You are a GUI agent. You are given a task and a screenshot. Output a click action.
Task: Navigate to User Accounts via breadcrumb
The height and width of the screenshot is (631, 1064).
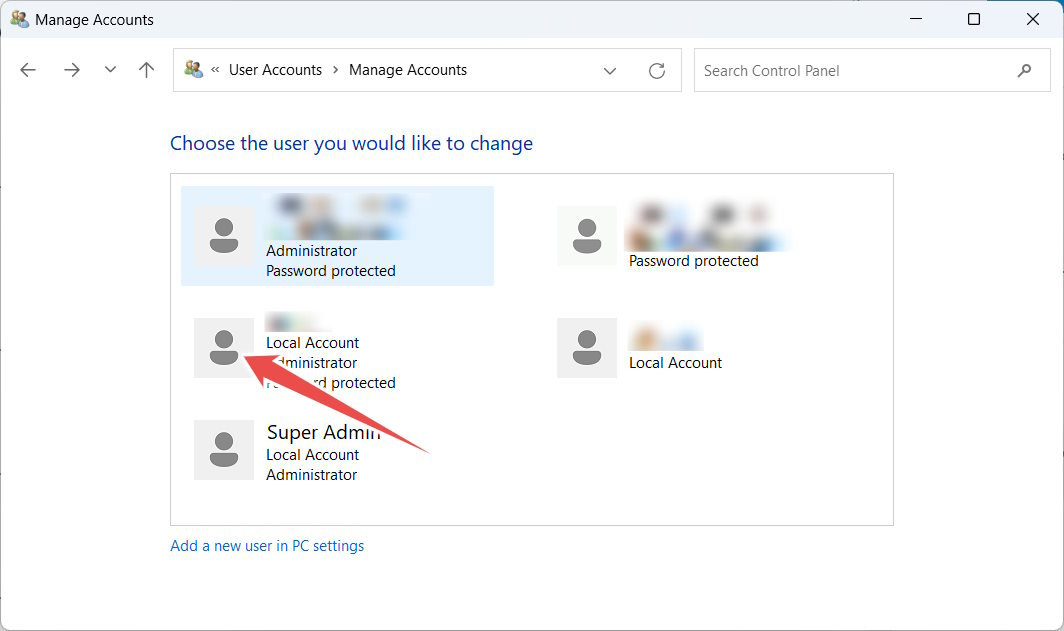(276, 69)
